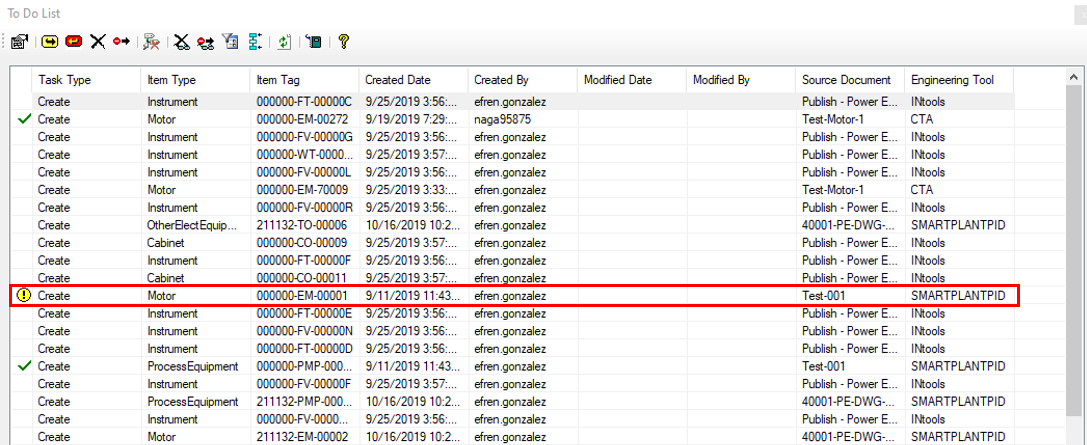Image resolution: width=1087 pixels, height=445 pixels.
Task: Open help with yellow question mark icon
Action: point(343,41)
